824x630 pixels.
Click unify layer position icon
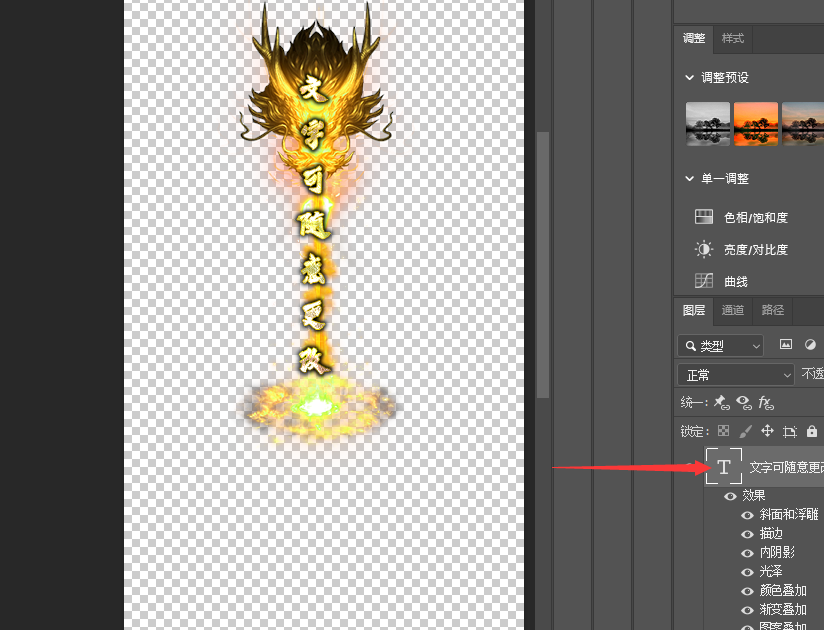pos(721,403)
